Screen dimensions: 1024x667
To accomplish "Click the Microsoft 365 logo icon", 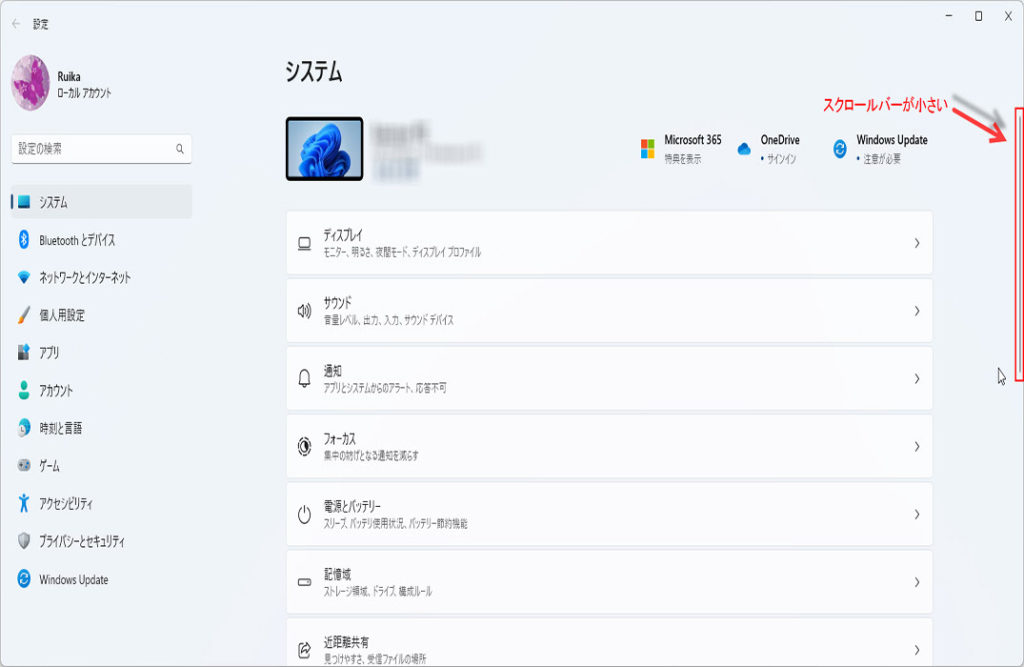I will point(648,149).
